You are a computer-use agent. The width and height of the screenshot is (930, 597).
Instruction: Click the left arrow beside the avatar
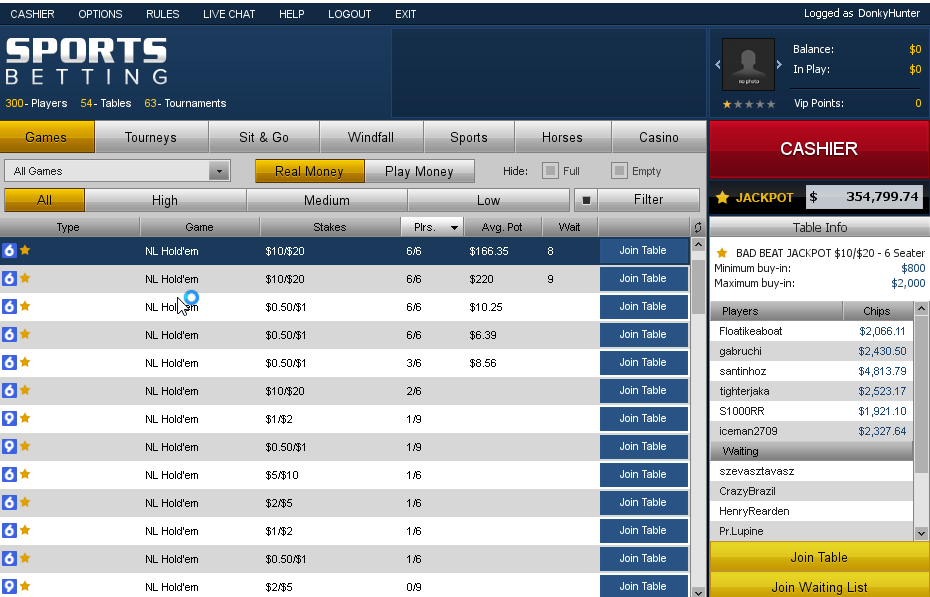coord(717,65)
